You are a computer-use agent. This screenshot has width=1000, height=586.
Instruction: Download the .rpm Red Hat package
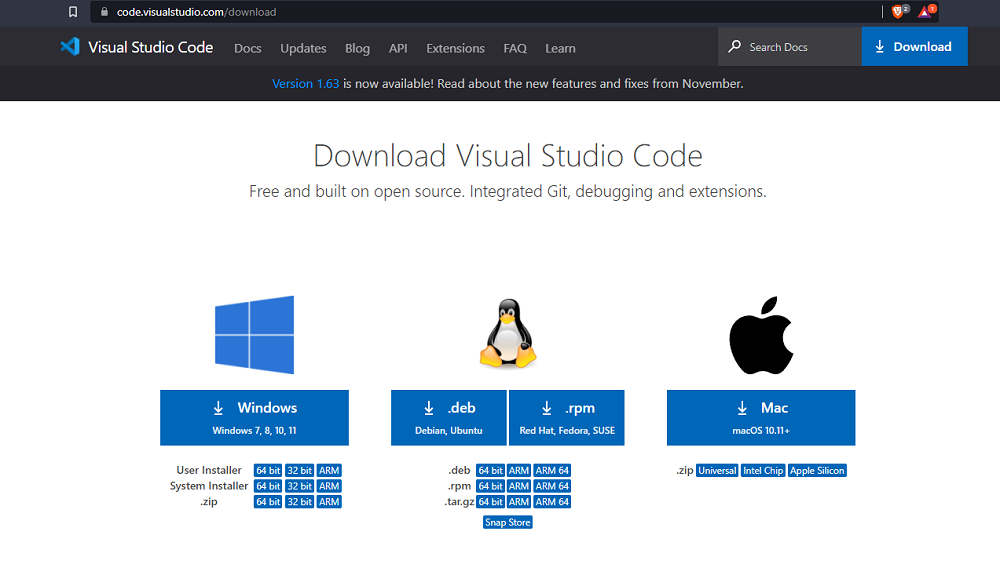(567, 417)
